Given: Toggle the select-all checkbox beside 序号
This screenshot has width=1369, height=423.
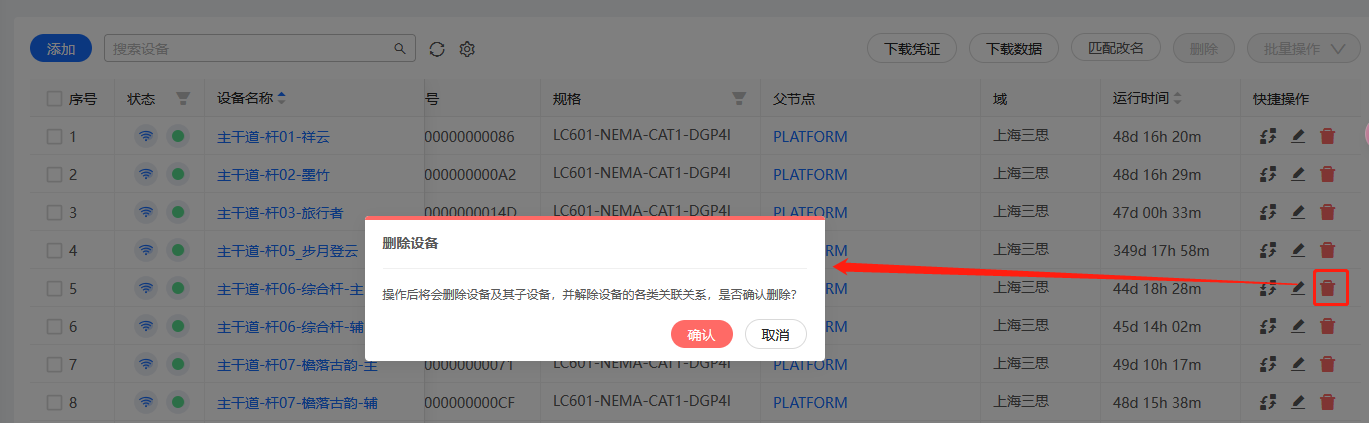Looking at the screenshot, I should click(x=54, y=98).
